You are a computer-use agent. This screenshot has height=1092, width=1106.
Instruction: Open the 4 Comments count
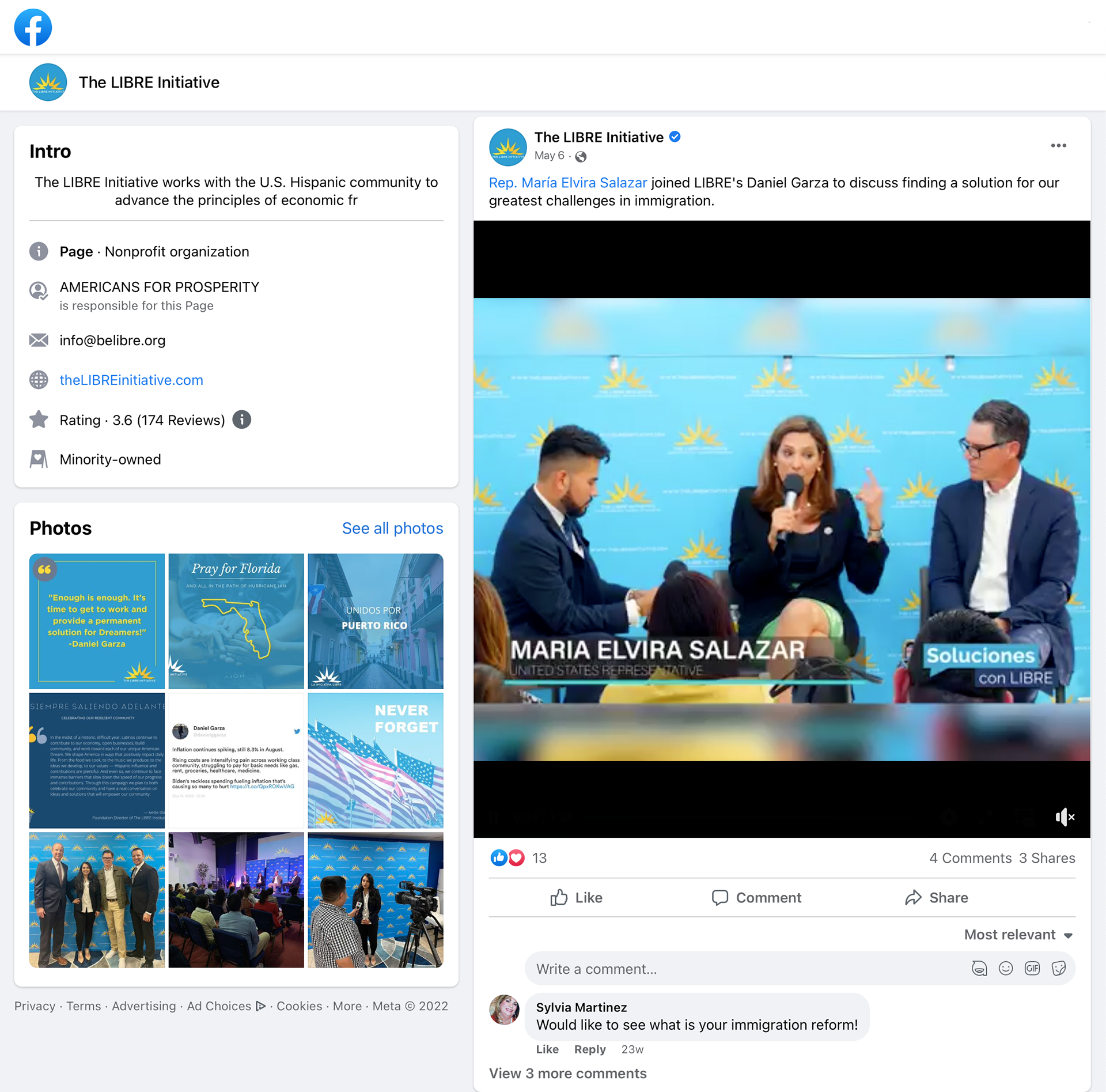(x=970, y=858)
